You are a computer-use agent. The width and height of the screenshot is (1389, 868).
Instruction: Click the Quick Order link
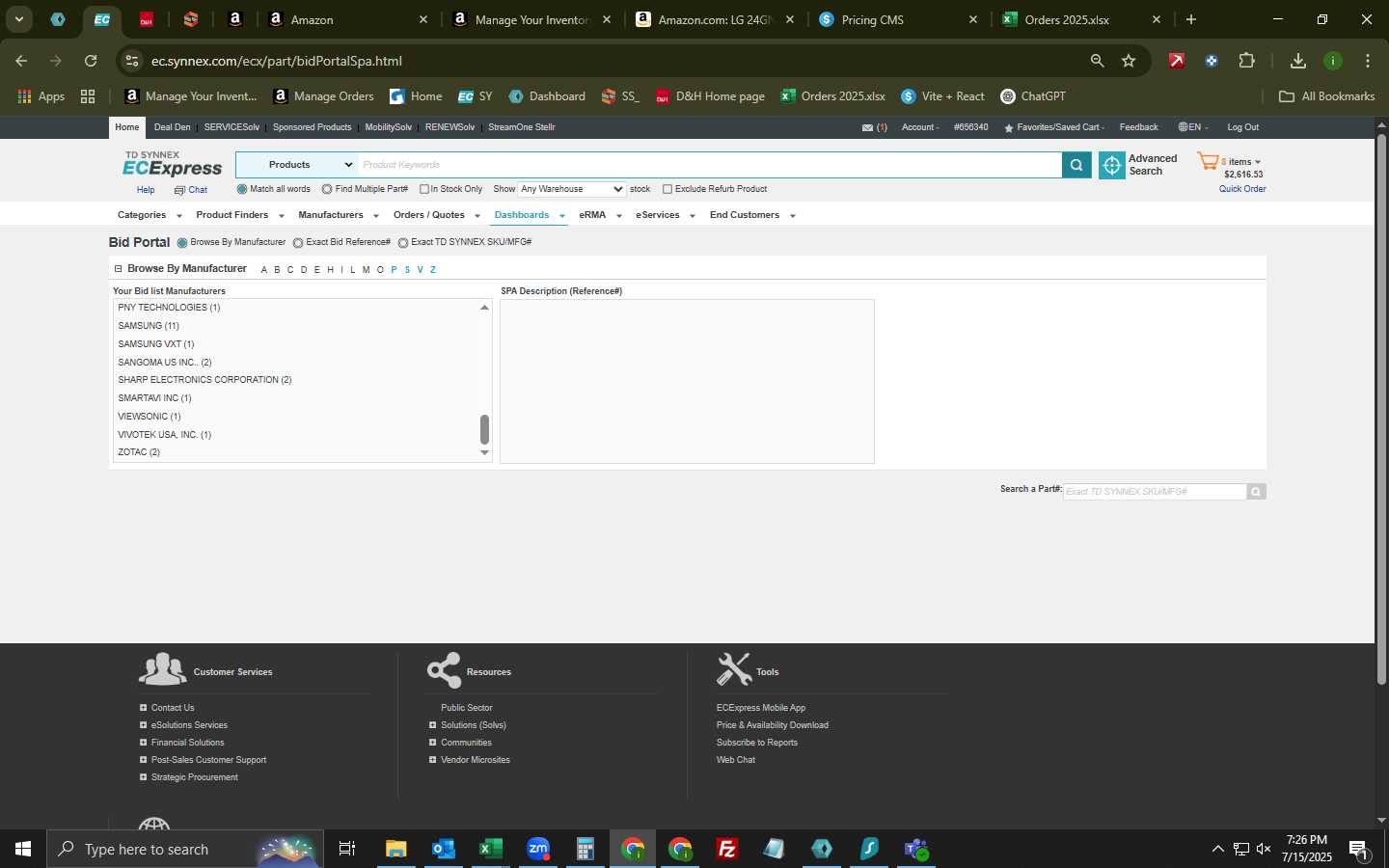point(1242,189)
